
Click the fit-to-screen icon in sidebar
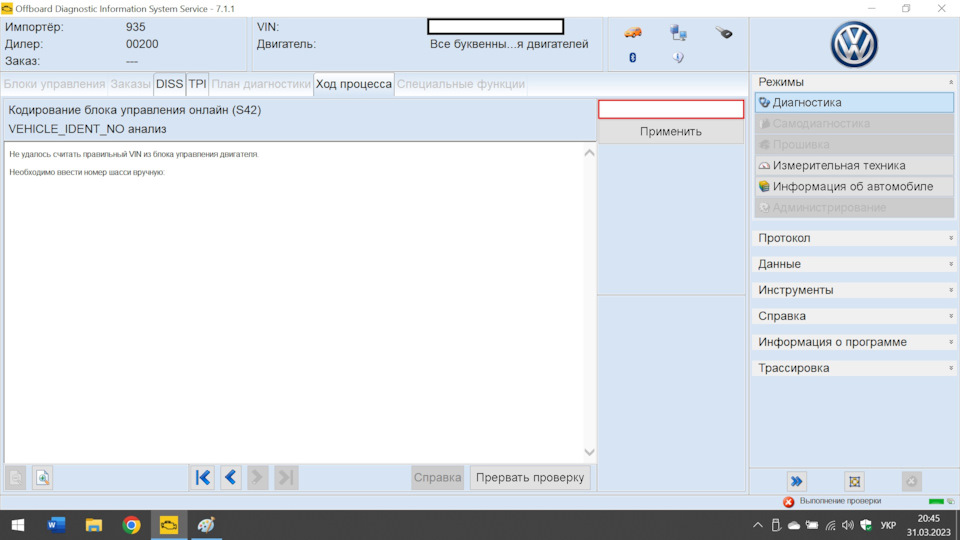pyautogui.click(x=854, y=482)
